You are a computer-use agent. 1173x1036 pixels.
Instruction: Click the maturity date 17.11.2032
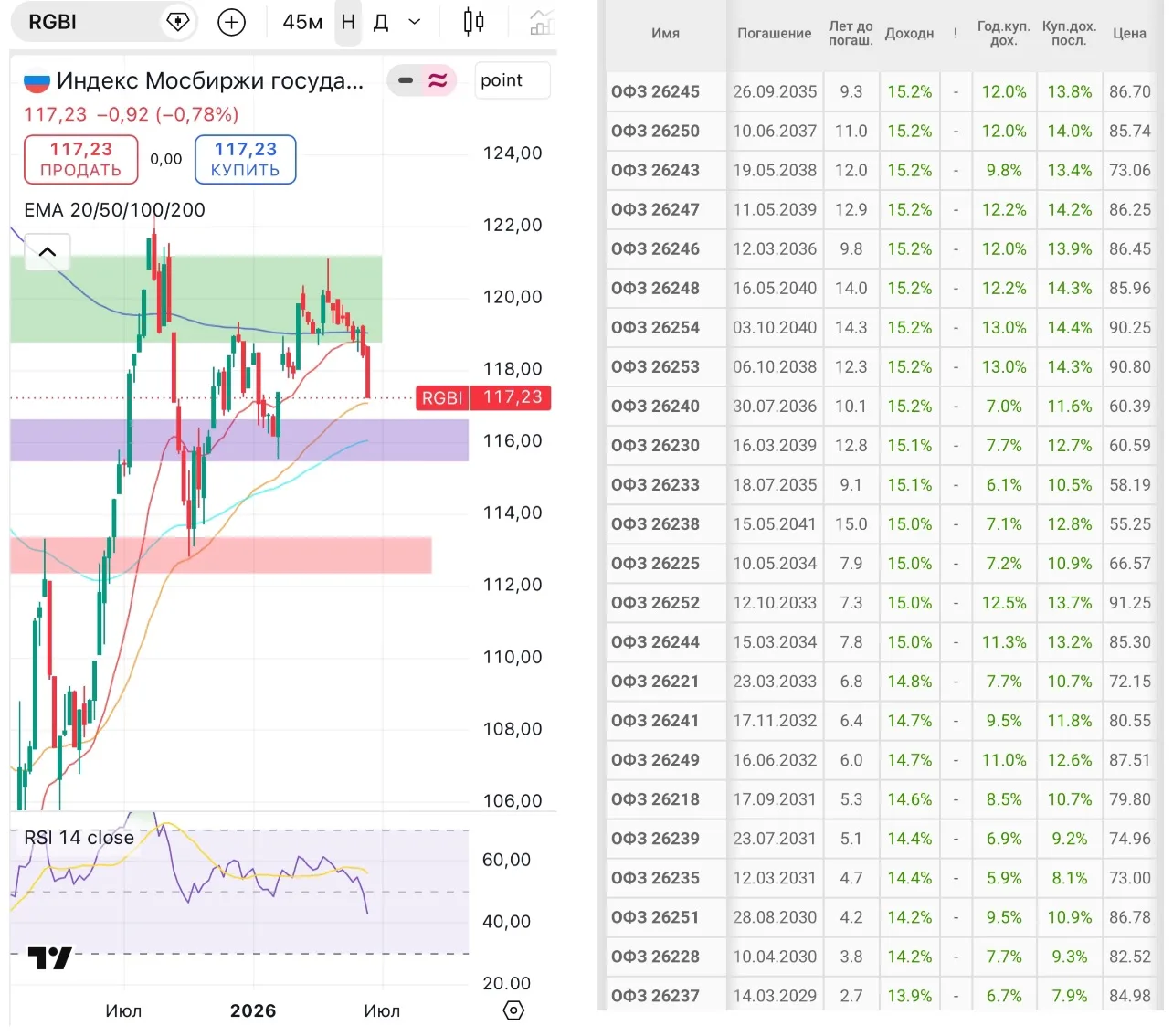775,721
